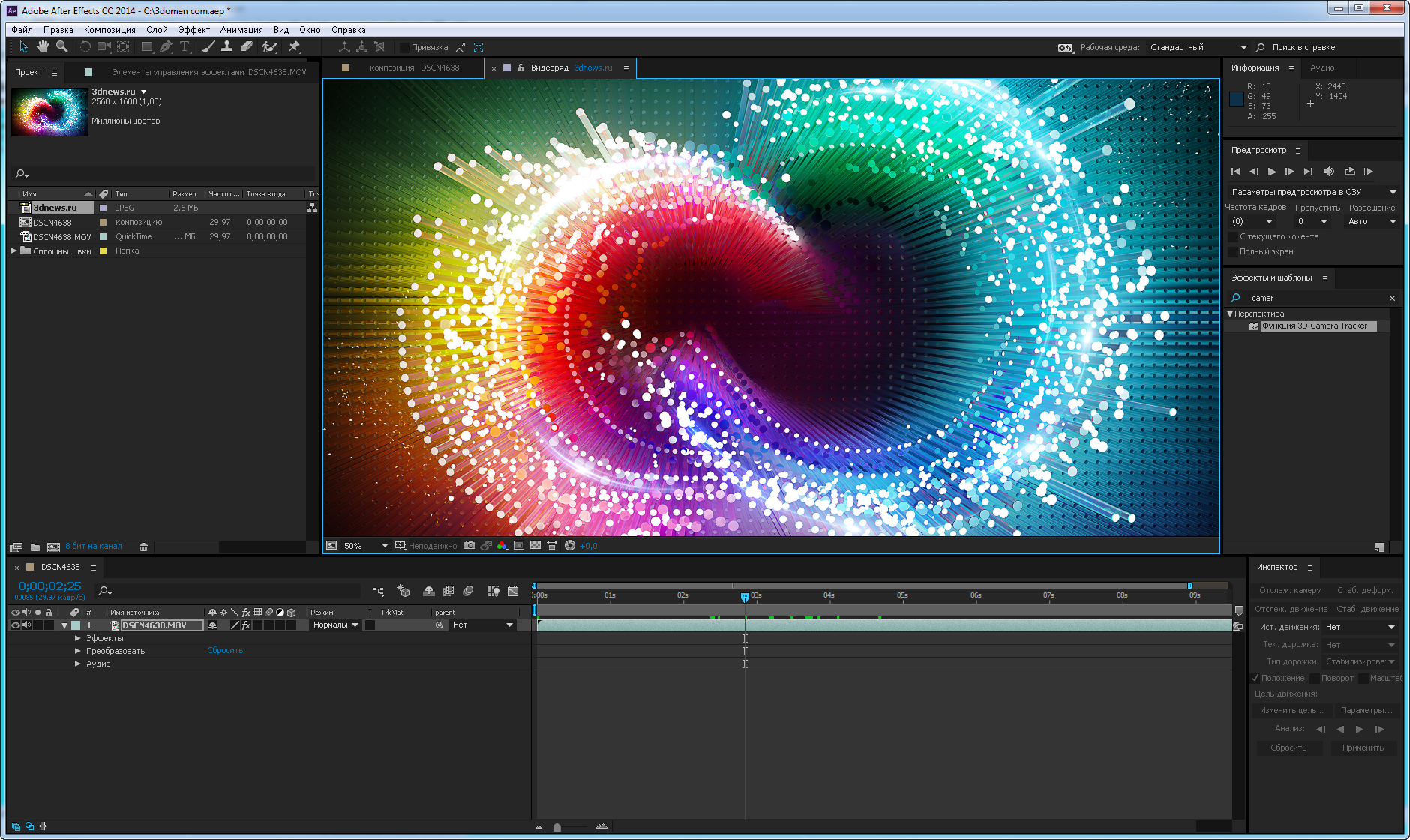The width and height of the screenshot is (1410, 840).
Task: Click the 8 бит на канал color depth
Action: (x=93, y=547)
